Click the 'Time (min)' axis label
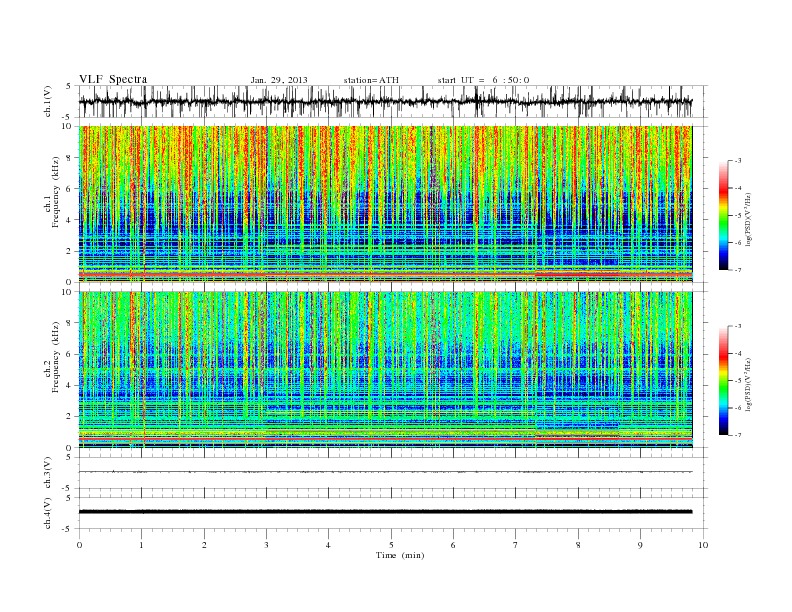The image size is (792, 612). pos(400,555)
